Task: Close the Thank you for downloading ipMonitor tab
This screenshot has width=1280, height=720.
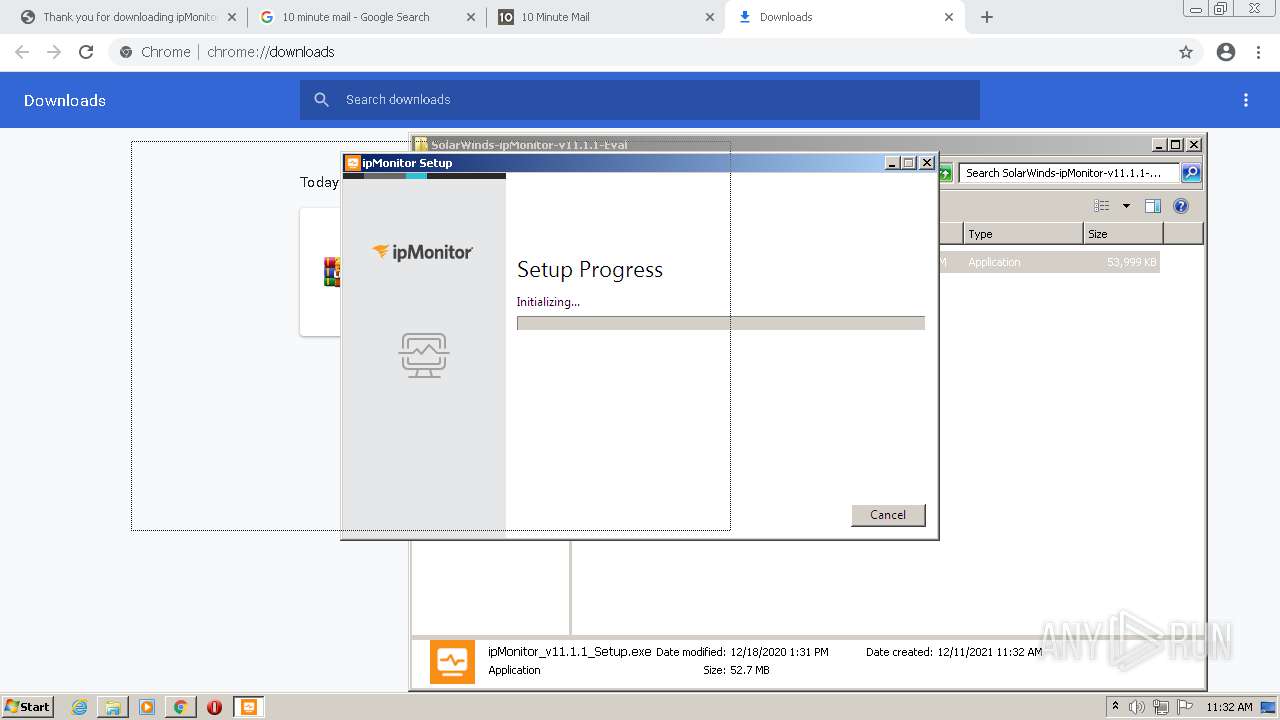Action: click(x=232, y=17)
